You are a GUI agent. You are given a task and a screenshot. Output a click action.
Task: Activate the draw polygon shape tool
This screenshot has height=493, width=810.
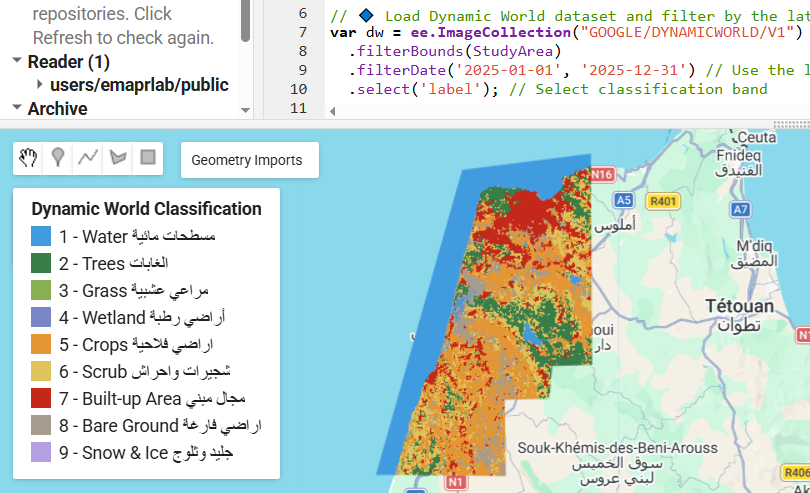[118, 157]
